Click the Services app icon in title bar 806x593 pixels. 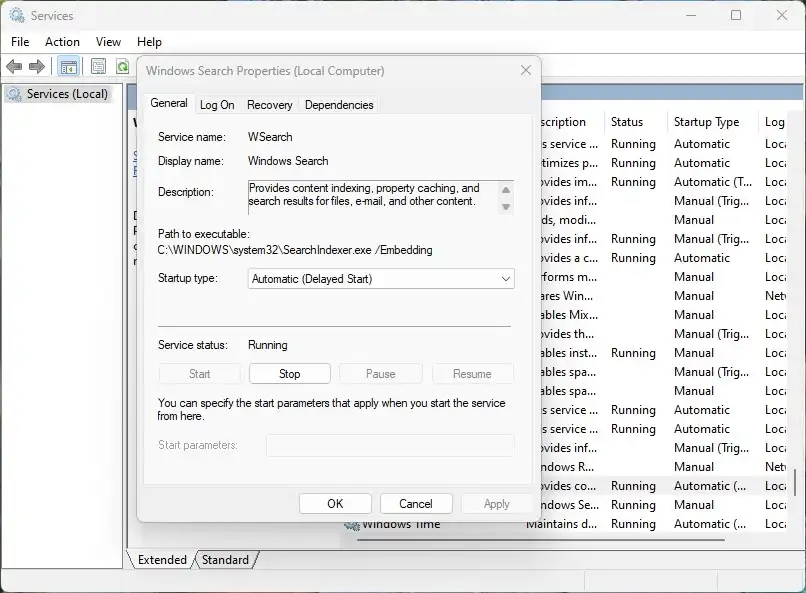coord(17,16)
